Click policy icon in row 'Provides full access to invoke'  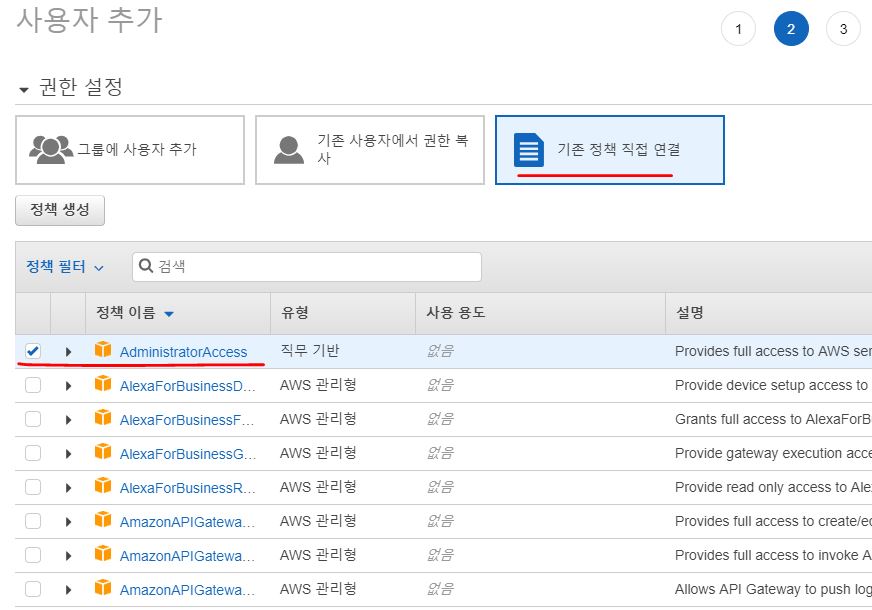pyautogui.click(x=103, y=553)
